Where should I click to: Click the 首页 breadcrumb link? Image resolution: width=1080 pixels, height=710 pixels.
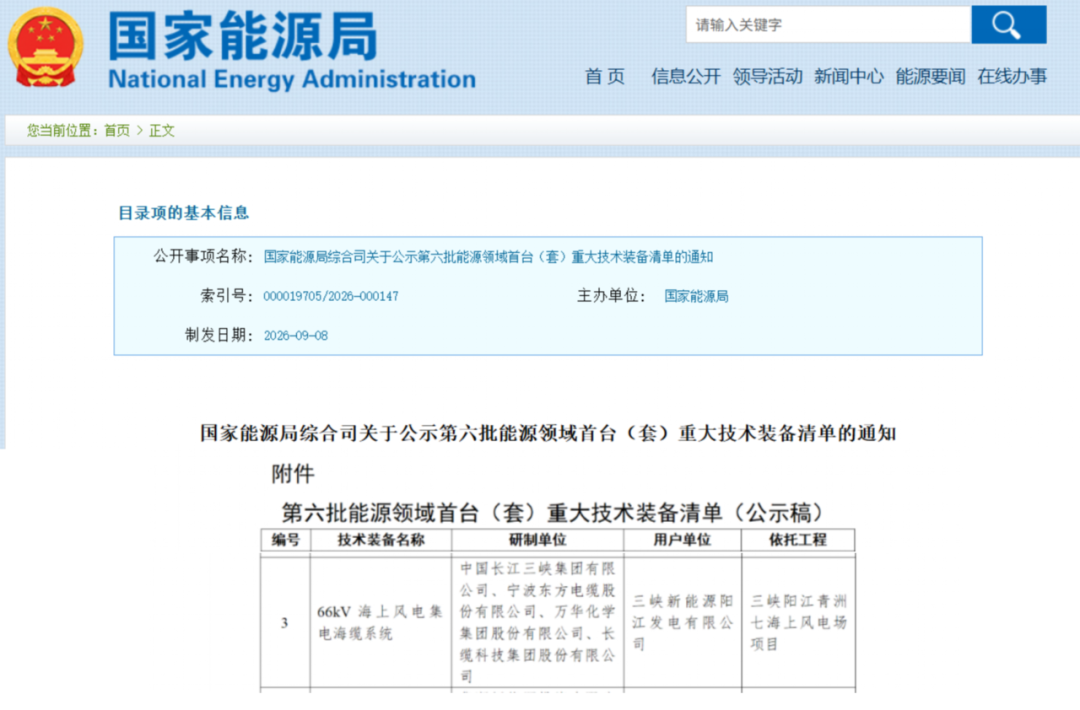(116, 130)
